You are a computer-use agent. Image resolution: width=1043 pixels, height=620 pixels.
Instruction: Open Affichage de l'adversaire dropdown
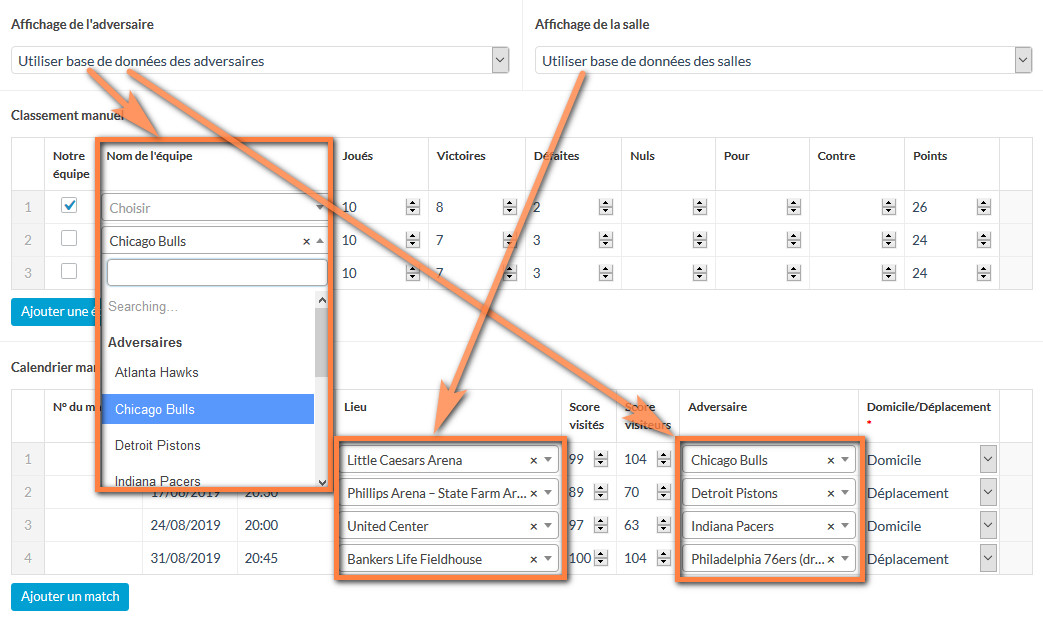point(260,61)
